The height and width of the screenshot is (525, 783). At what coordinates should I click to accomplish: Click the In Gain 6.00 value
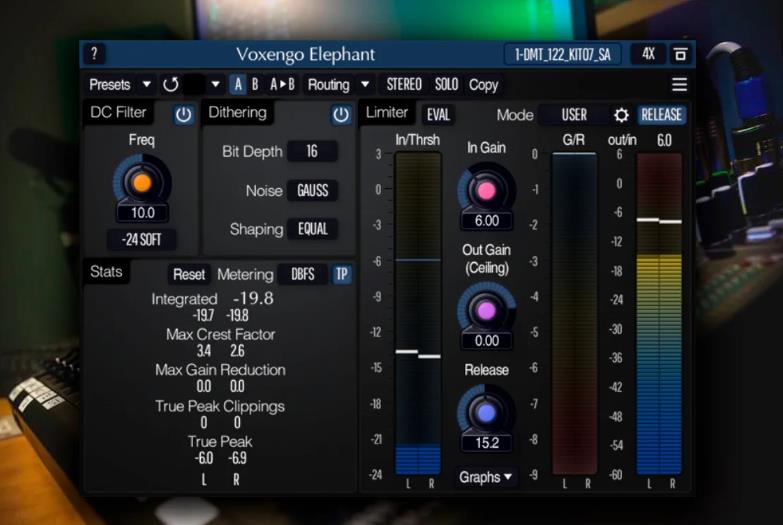tap(486, 221)
